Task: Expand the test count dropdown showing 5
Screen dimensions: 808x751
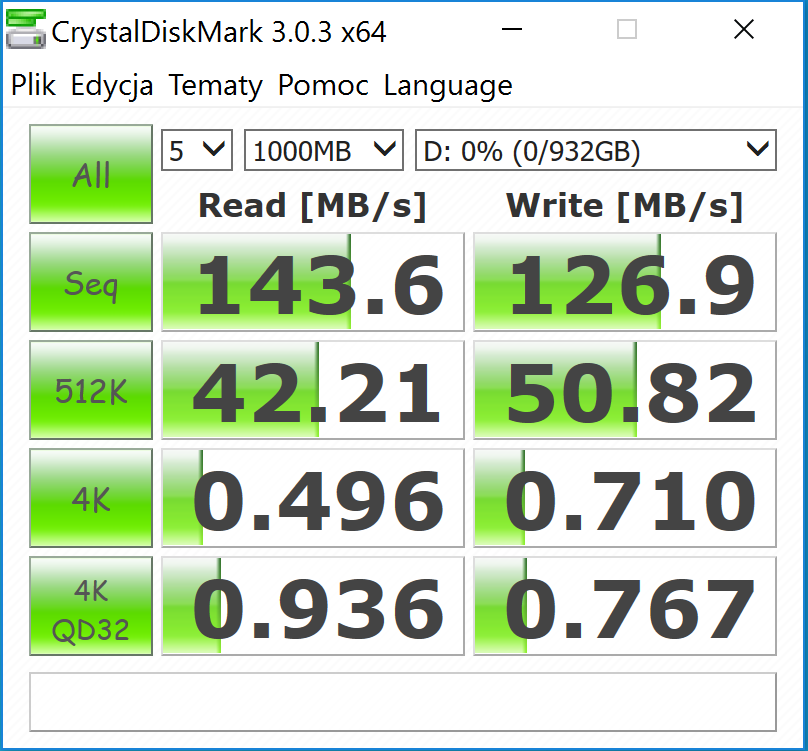Action: (x=197, y=150)
